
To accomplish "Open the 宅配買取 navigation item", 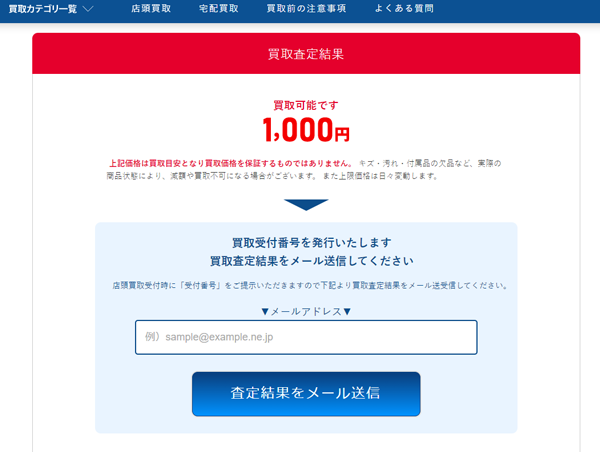I will [218, 8].
